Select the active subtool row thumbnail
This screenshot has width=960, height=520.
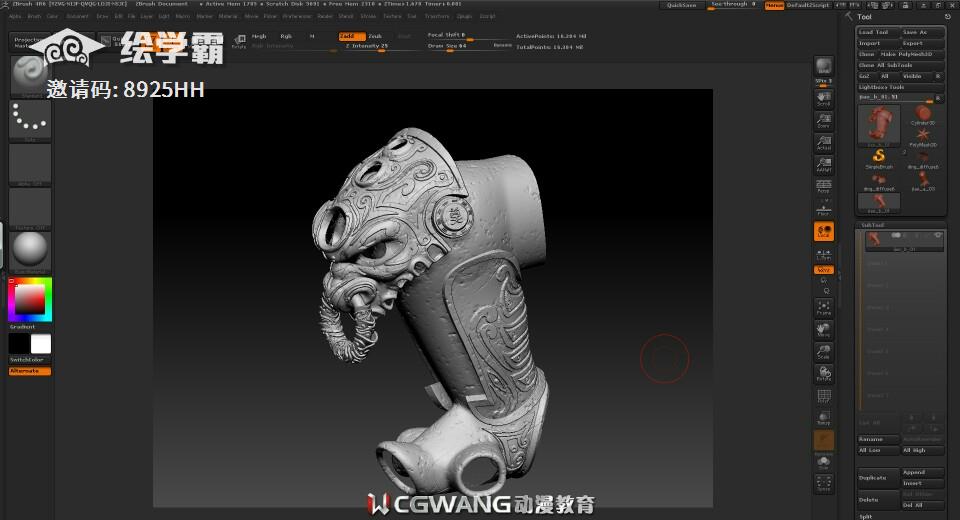[874, 239]
